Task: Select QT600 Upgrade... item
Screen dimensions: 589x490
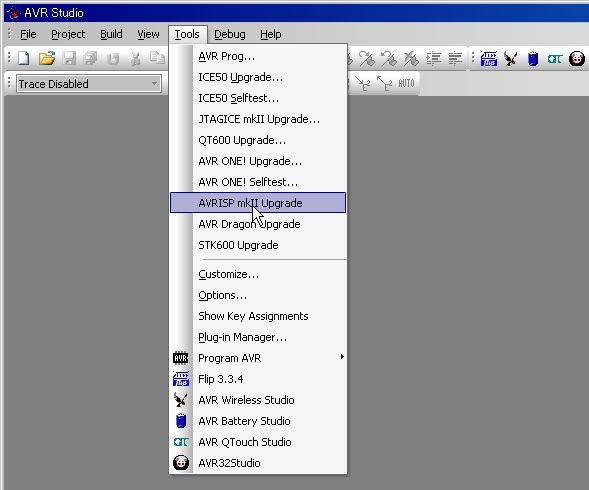Action: tap(258, 140)
